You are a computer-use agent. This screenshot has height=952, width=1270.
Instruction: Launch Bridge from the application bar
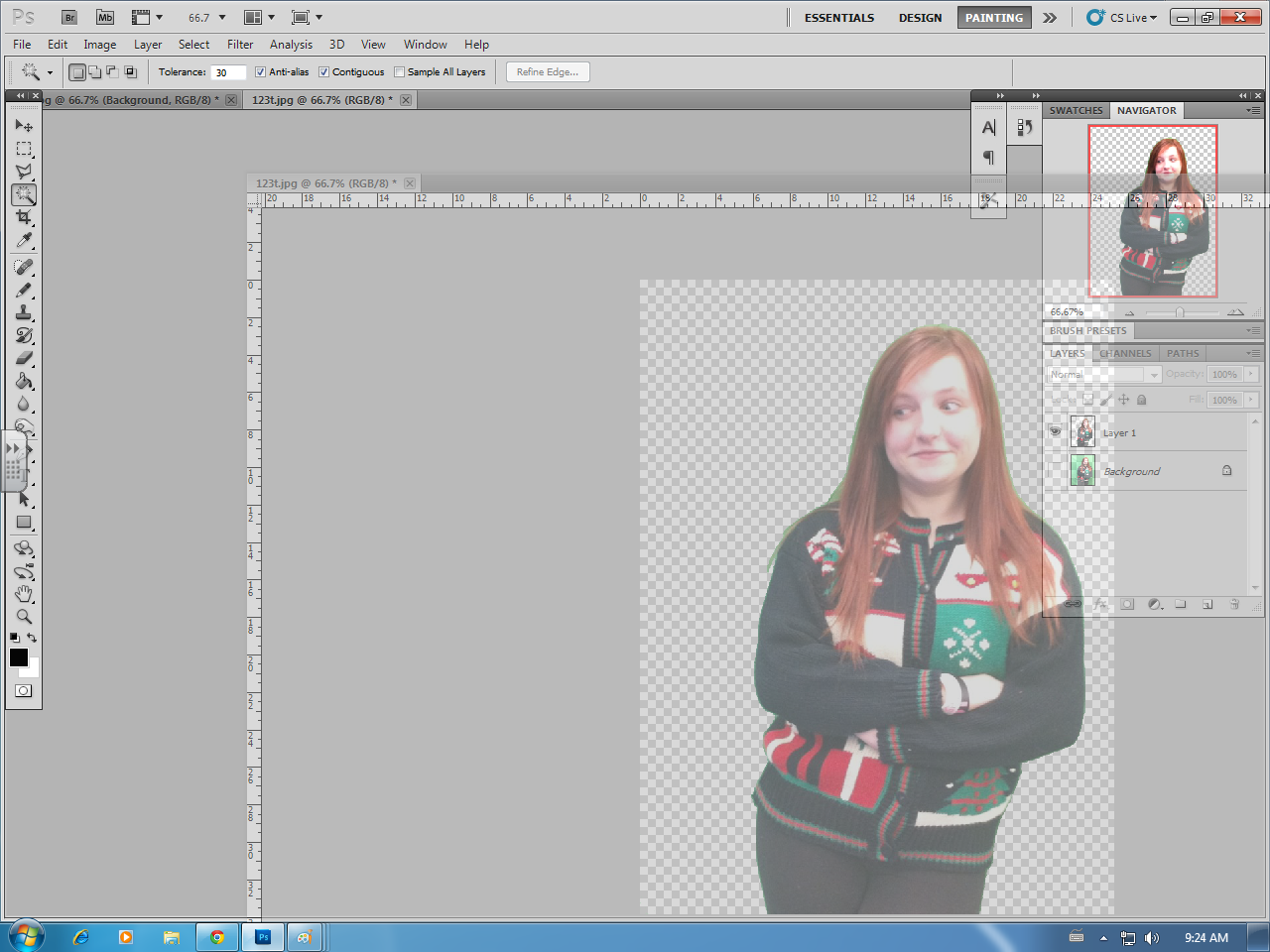(x=69, y=17)
